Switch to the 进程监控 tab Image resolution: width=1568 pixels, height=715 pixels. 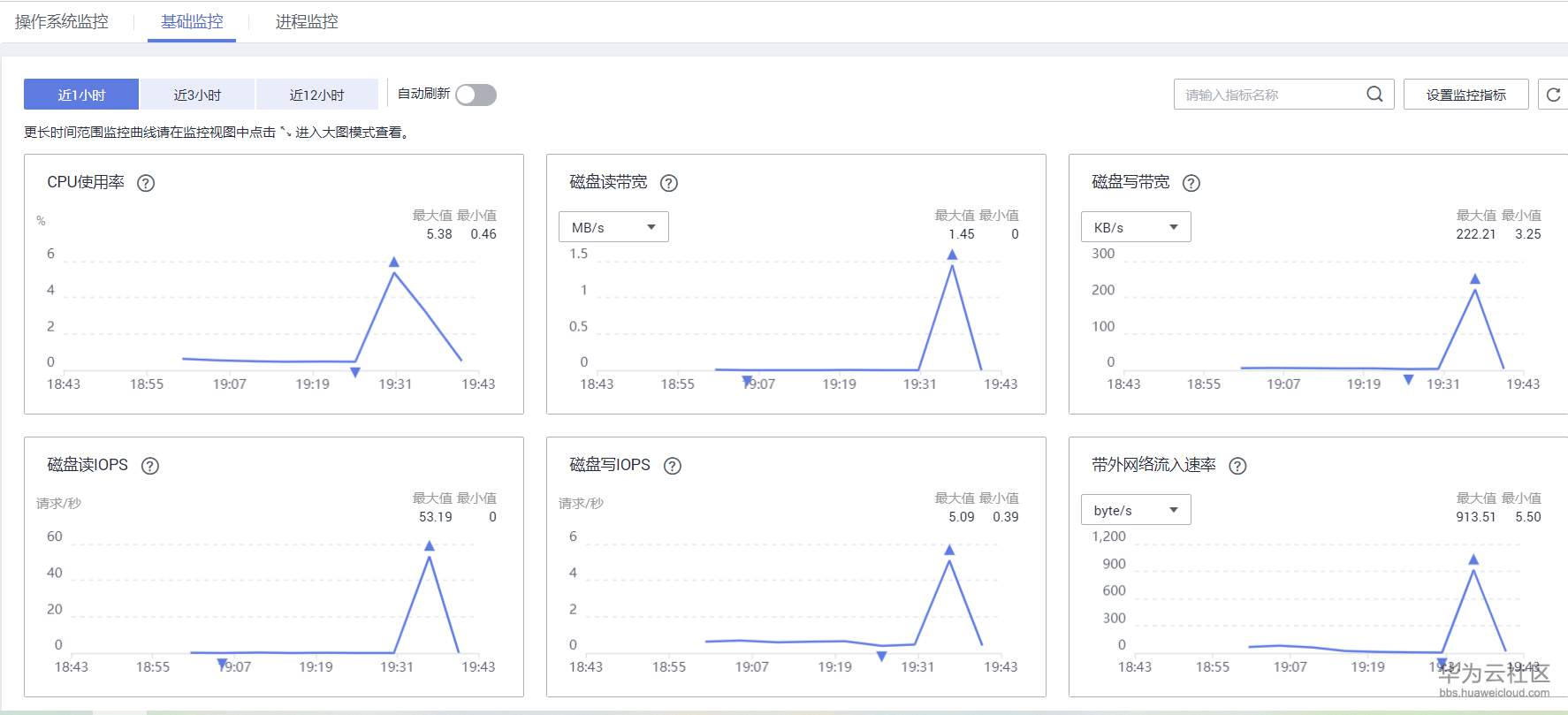[x=307, y=22]
